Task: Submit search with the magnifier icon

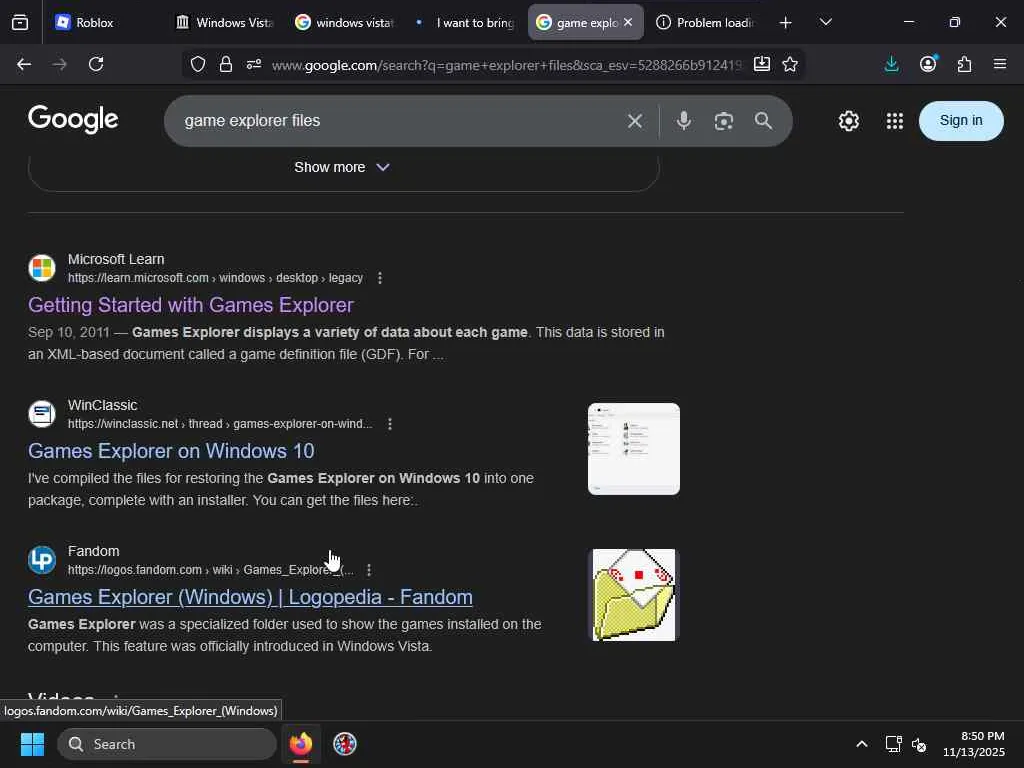Action: (763, 121)
